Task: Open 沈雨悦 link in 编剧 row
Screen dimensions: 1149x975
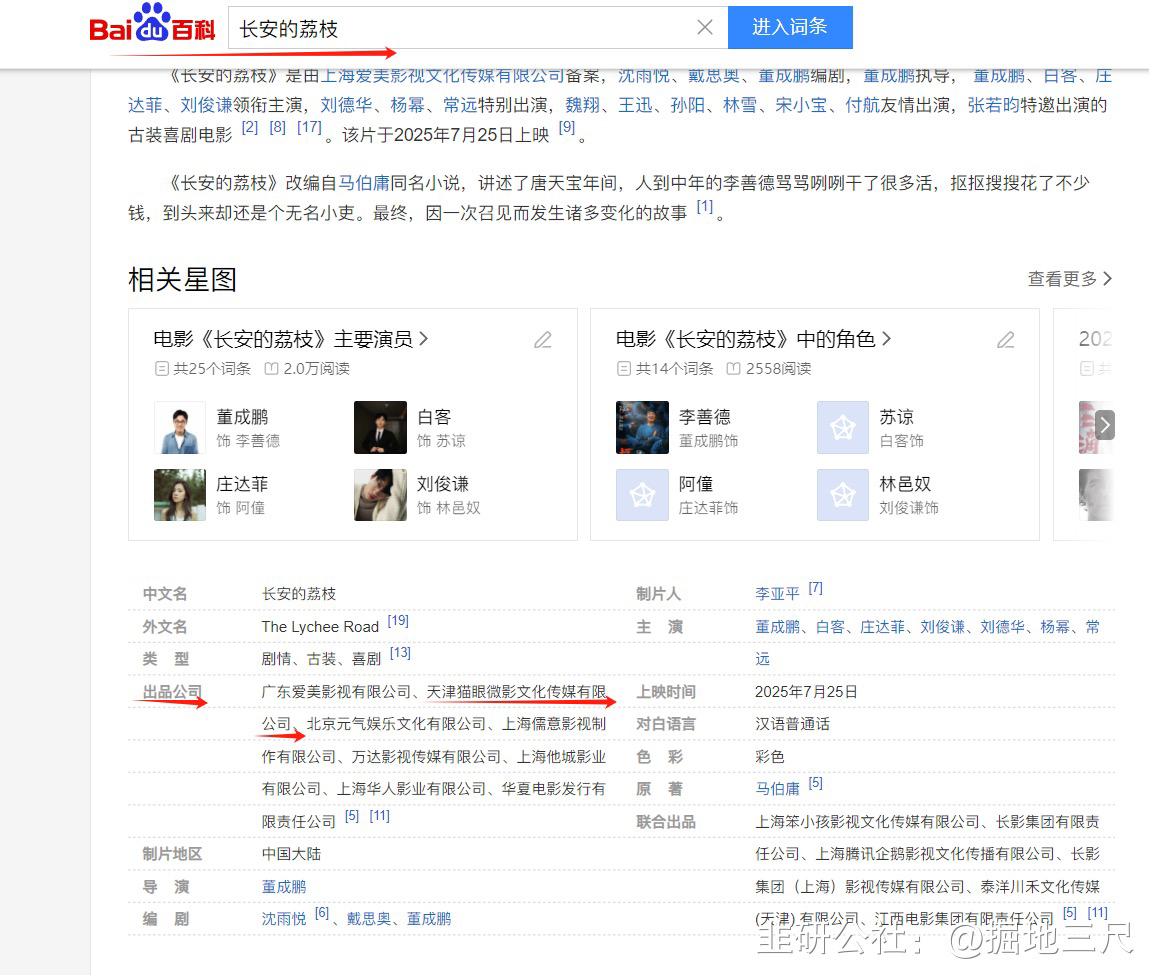Action: click(x=284, y=919)
